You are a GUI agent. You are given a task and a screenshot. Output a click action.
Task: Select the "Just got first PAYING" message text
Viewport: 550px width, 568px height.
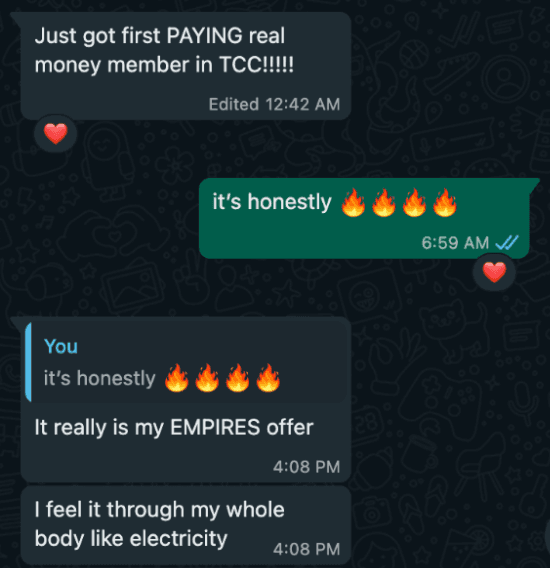pyautogui.click(x=164, y=50)
